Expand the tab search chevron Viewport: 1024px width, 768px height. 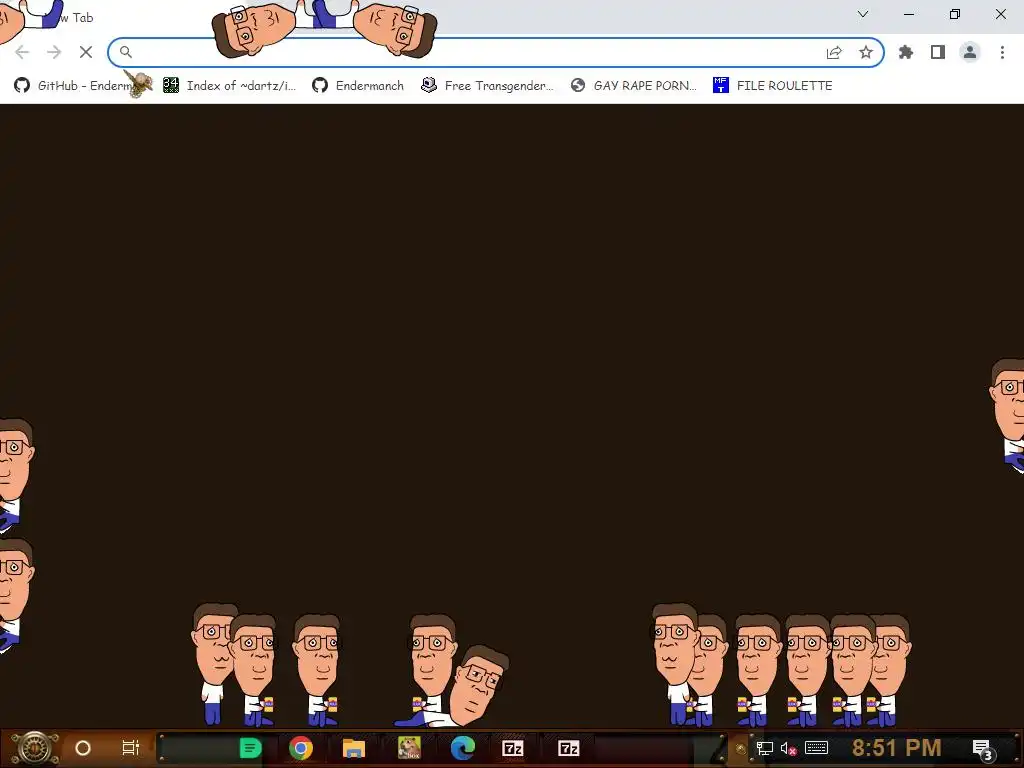click(863, 14)
